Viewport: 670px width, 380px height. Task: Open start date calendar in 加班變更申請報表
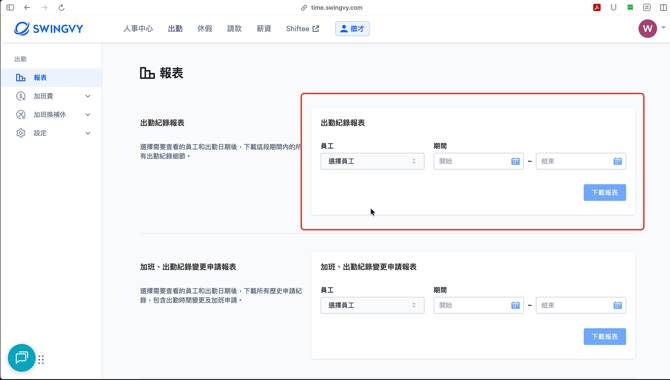(x=515, y=305)
